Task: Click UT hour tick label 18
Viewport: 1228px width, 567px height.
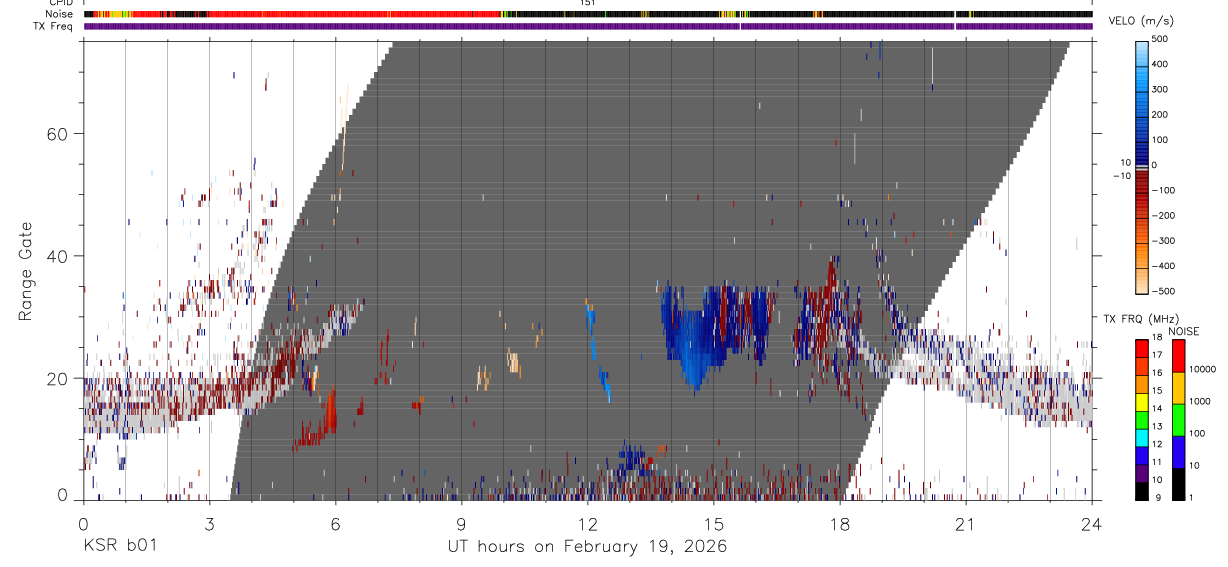Action: click(840, 523)
